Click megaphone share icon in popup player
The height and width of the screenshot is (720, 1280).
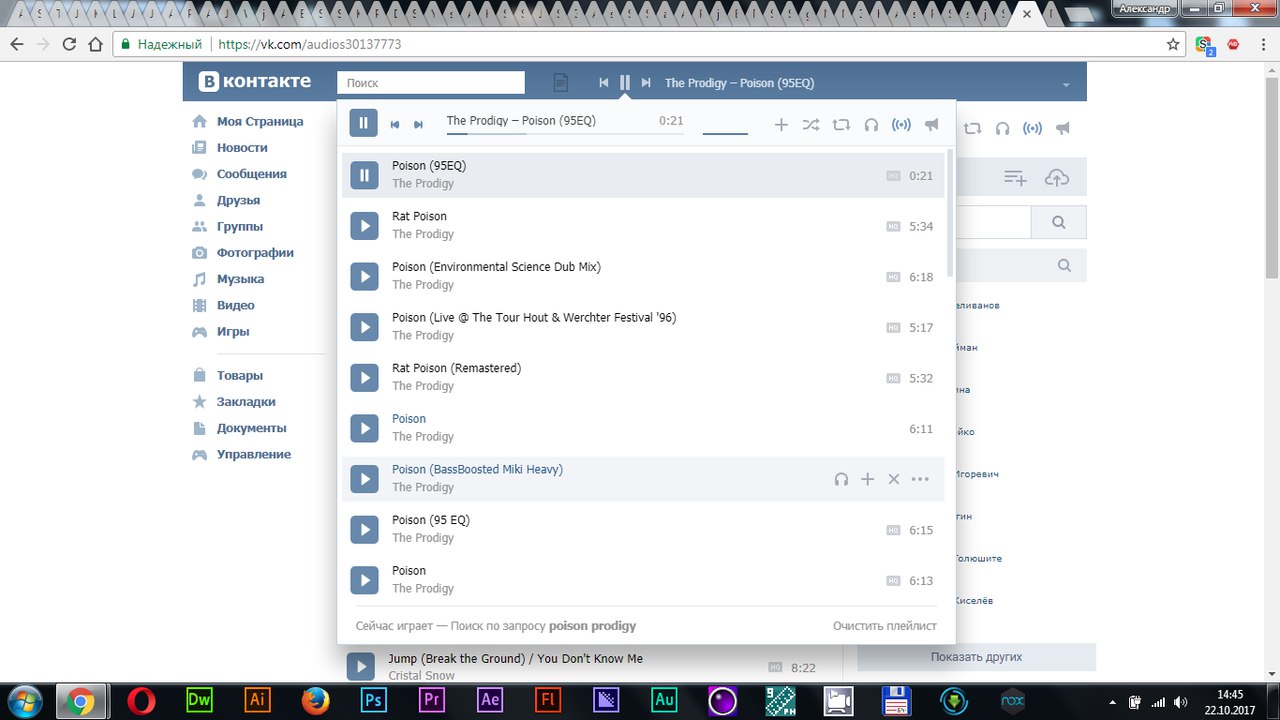click(x=932, y=124)
